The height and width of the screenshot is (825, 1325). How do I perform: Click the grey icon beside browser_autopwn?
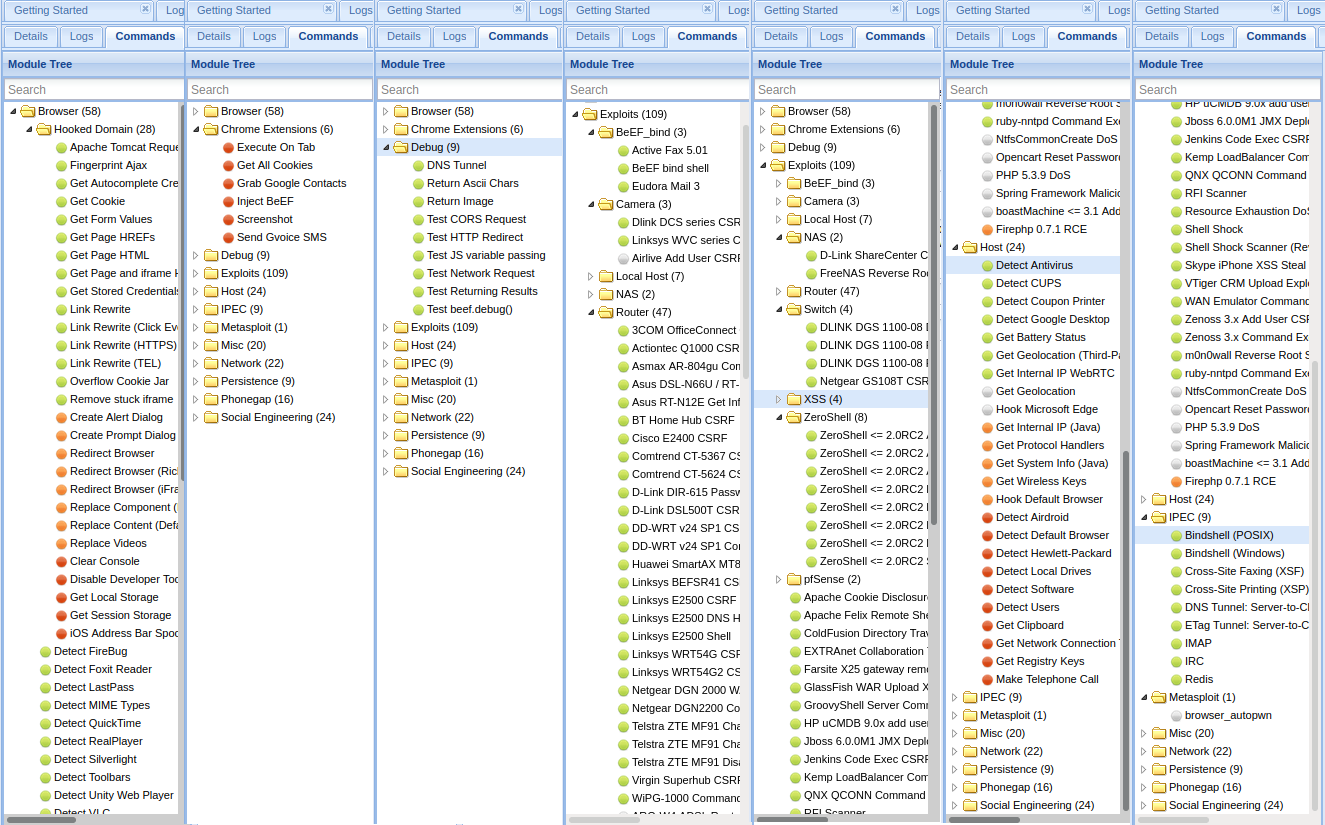1176,715
